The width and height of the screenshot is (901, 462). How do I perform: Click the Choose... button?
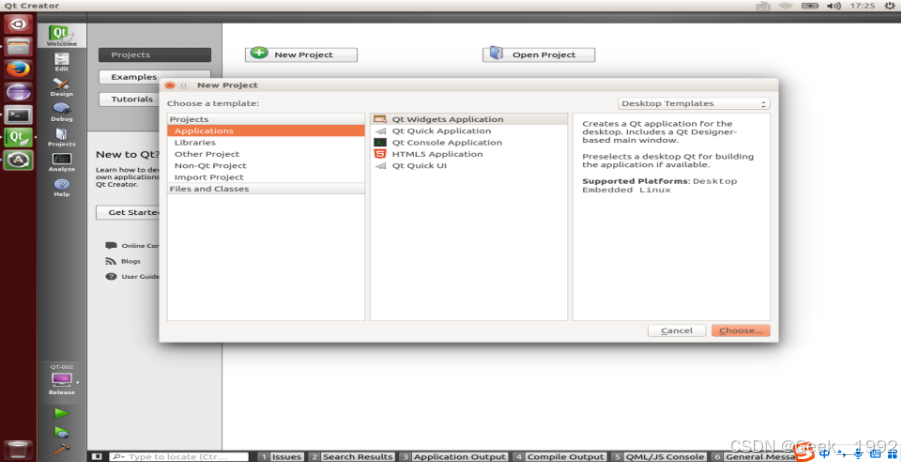(x=741, y=331)
